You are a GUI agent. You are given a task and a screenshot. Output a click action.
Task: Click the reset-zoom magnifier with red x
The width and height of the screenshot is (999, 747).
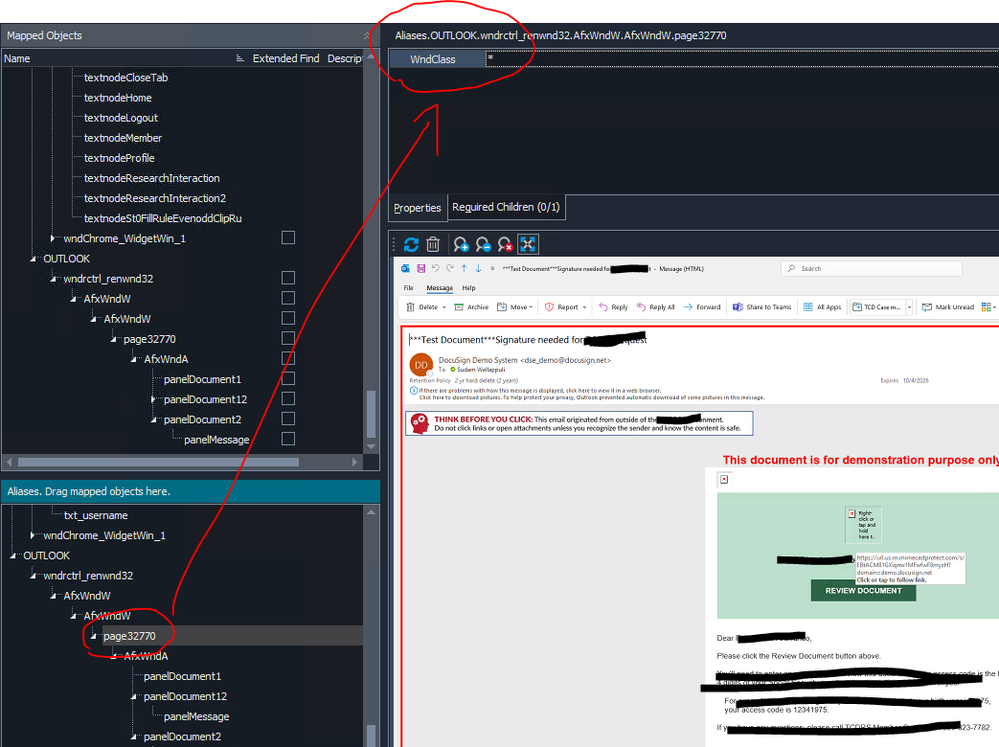[x=505, y=244]
